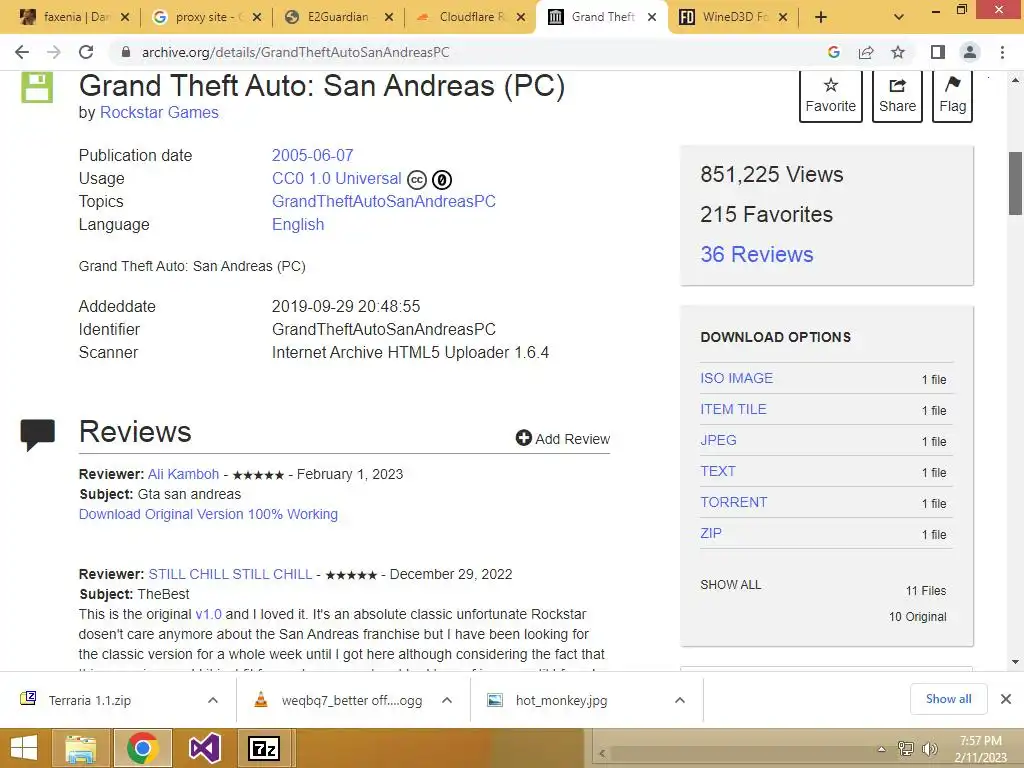Open downloaded Terraria 1.1.zip file
The height and width of the screenshot is (768, 1024).
point(89,700)
